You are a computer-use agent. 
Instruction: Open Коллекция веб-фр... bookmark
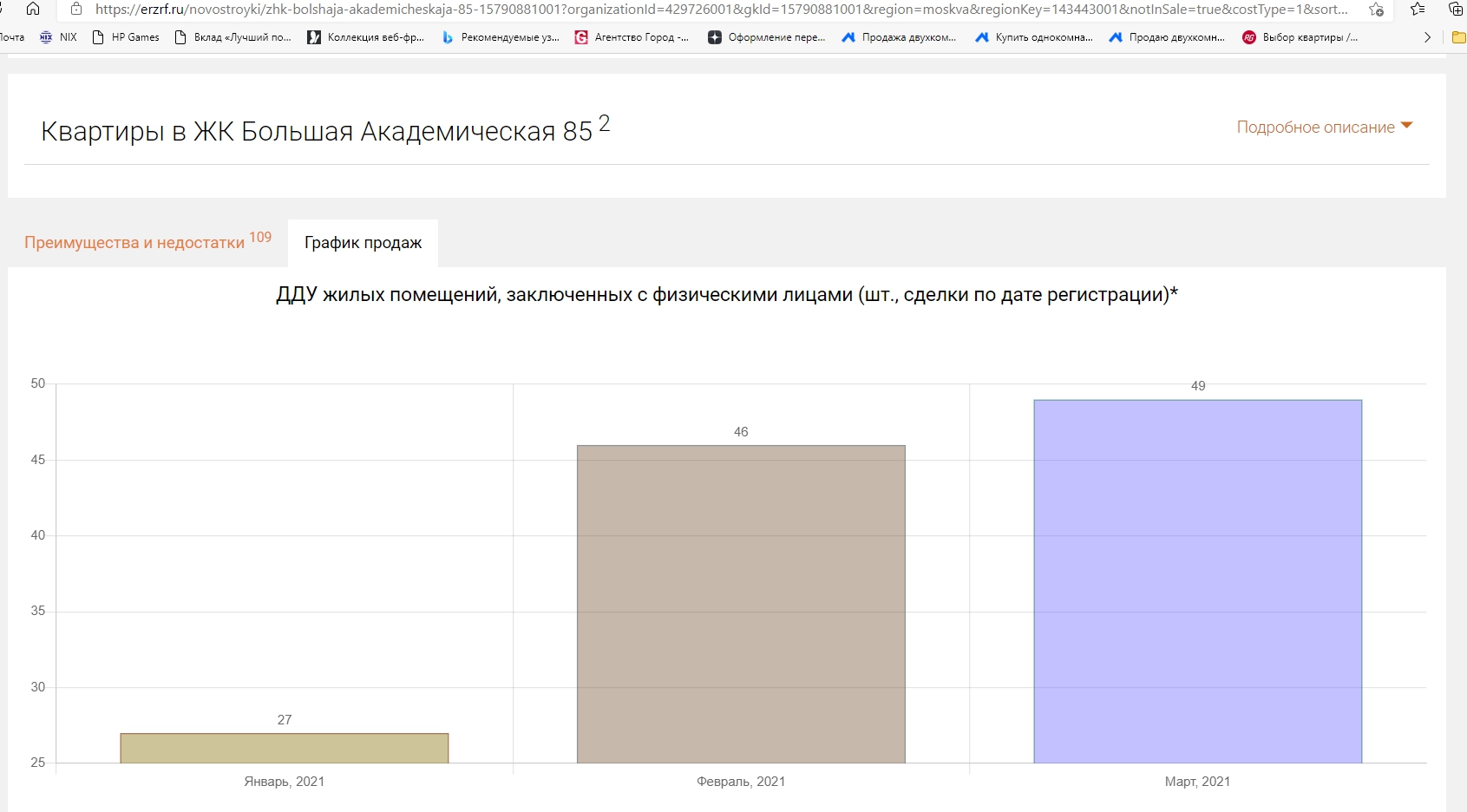point(366,37)
